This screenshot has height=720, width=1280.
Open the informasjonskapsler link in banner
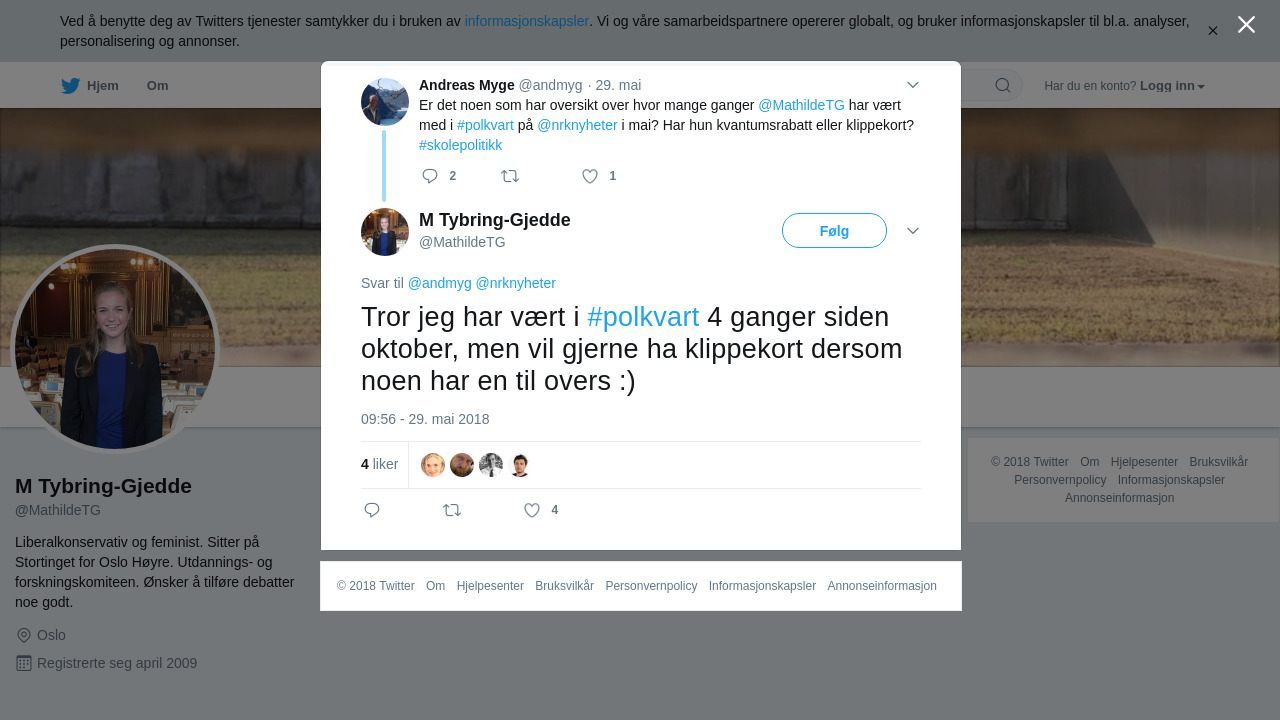pos(527,21)
